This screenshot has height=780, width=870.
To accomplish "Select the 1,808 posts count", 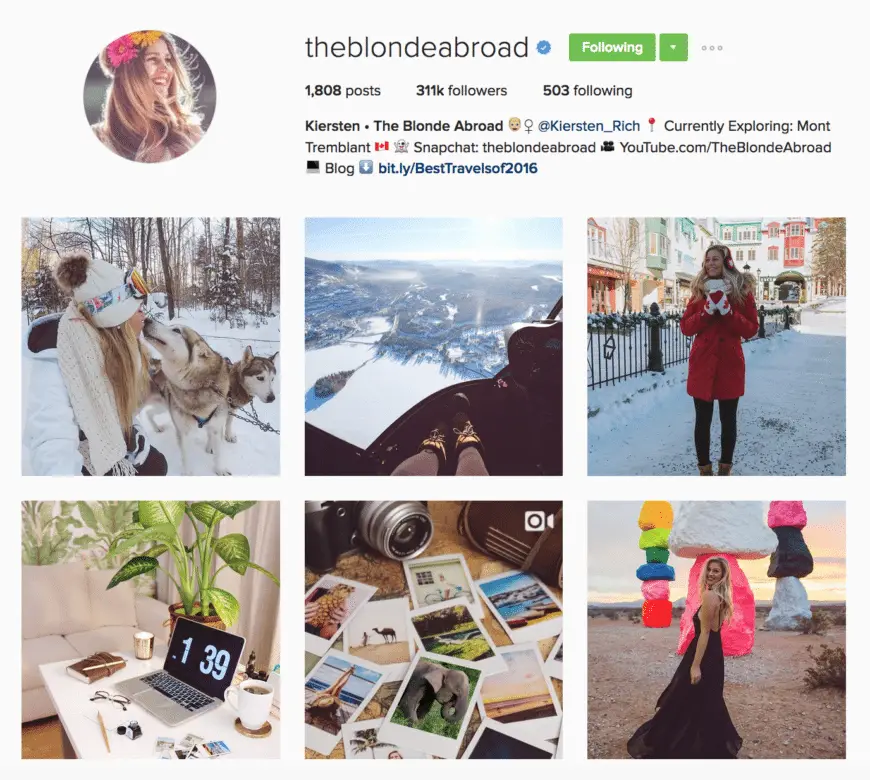I will click(343, 90).
